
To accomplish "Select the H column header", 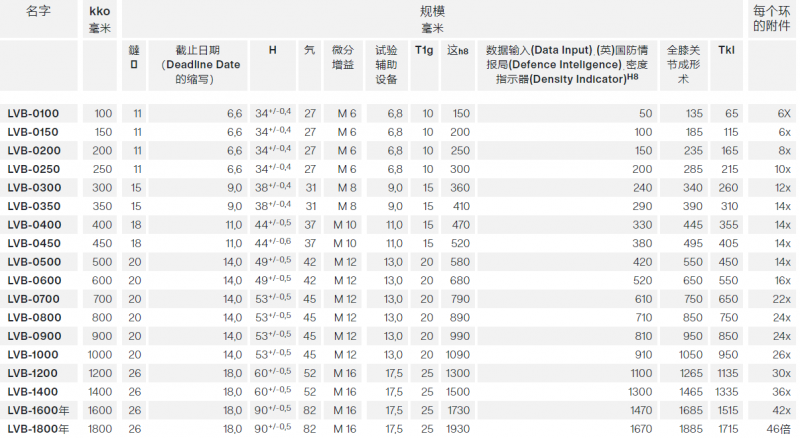I will click(x=272, y=50).
